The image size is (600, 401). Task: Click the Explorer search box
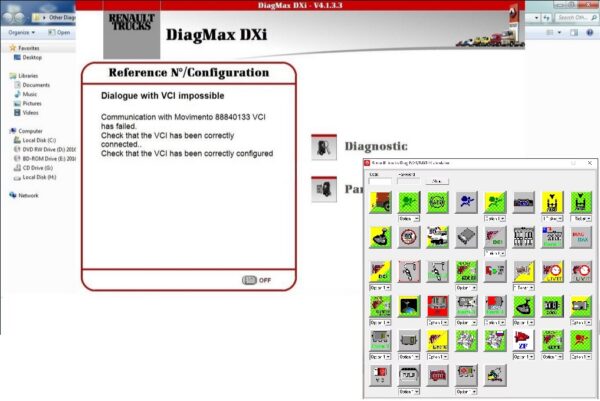(576, 18)
